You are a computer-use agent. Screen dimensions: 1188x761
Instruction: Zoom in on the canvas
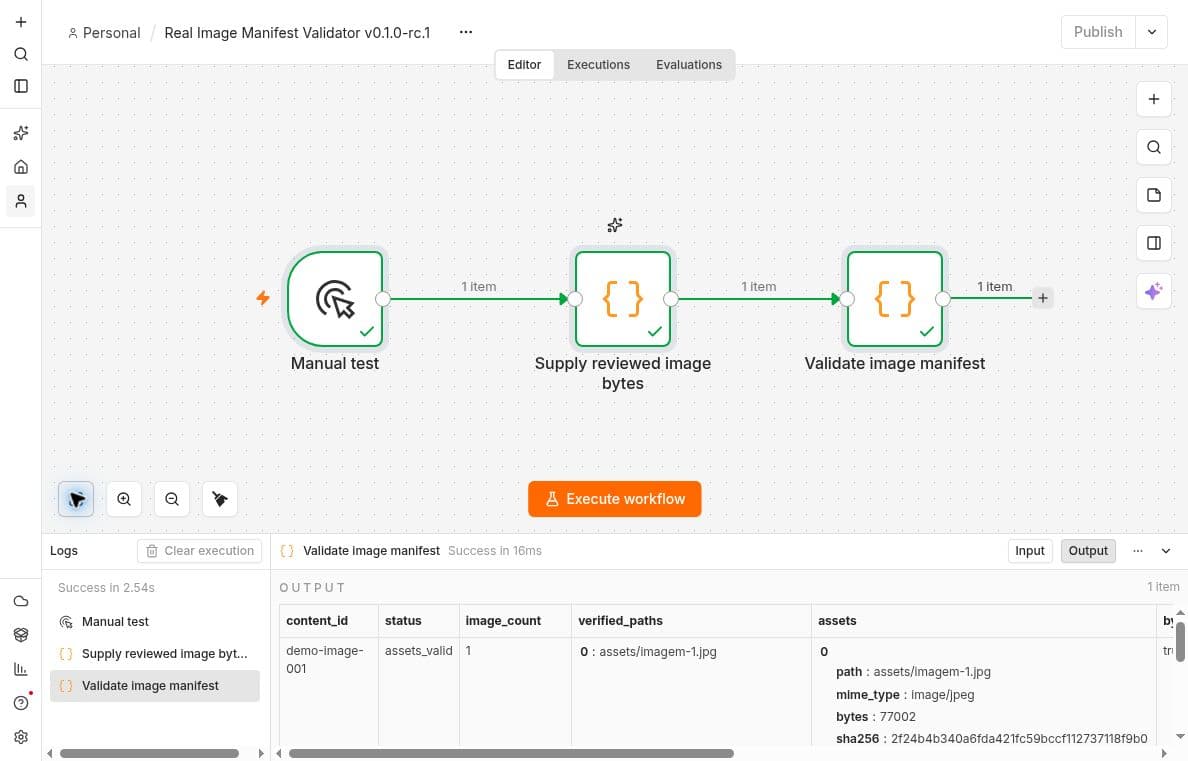tap(124, 499)
